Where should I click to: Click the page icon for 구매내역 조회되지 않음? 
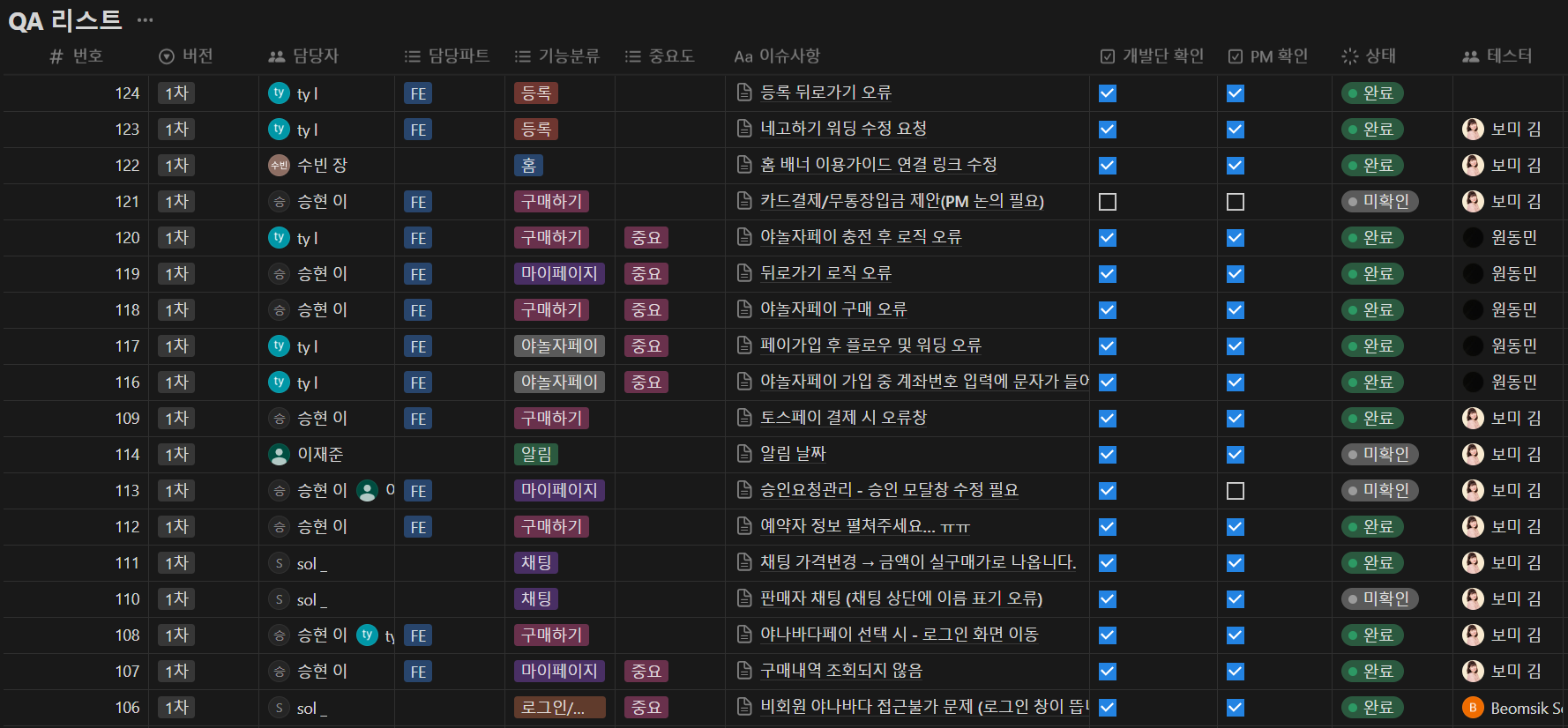744,671
